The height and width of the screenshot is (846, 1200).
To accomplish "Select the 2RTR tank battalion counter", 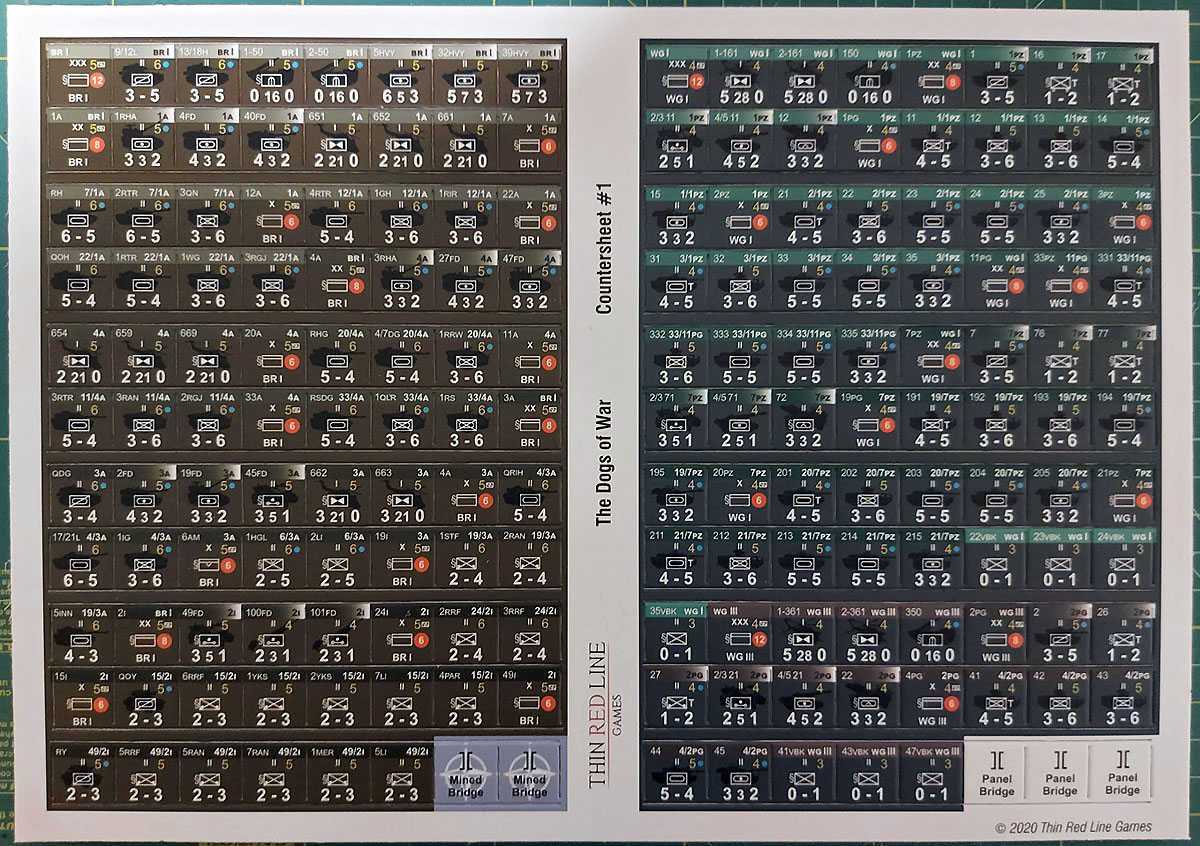I will [143, 215].
